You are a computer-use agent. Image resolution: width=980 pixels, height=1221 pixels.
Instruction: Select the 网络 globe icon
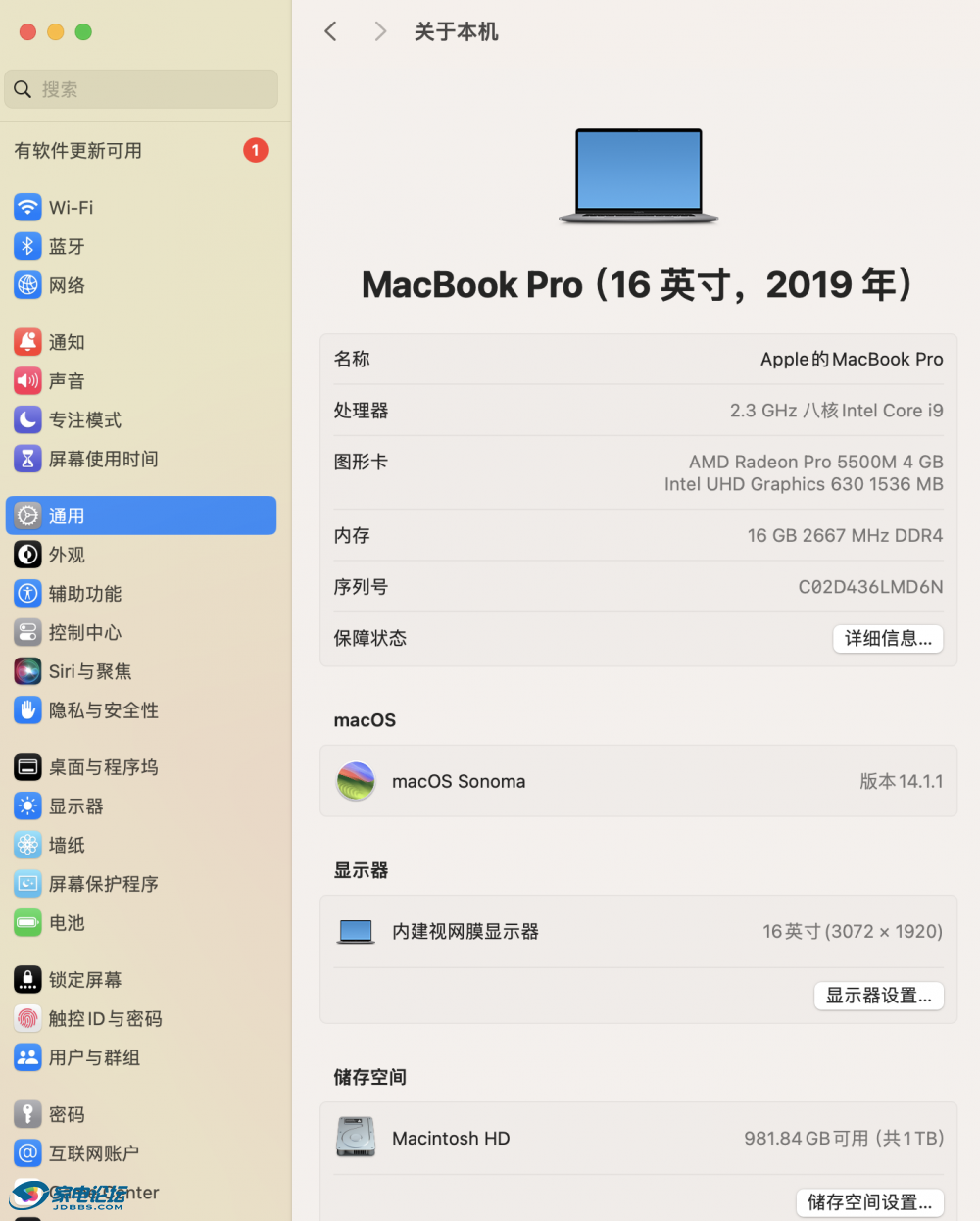[27, 285]
